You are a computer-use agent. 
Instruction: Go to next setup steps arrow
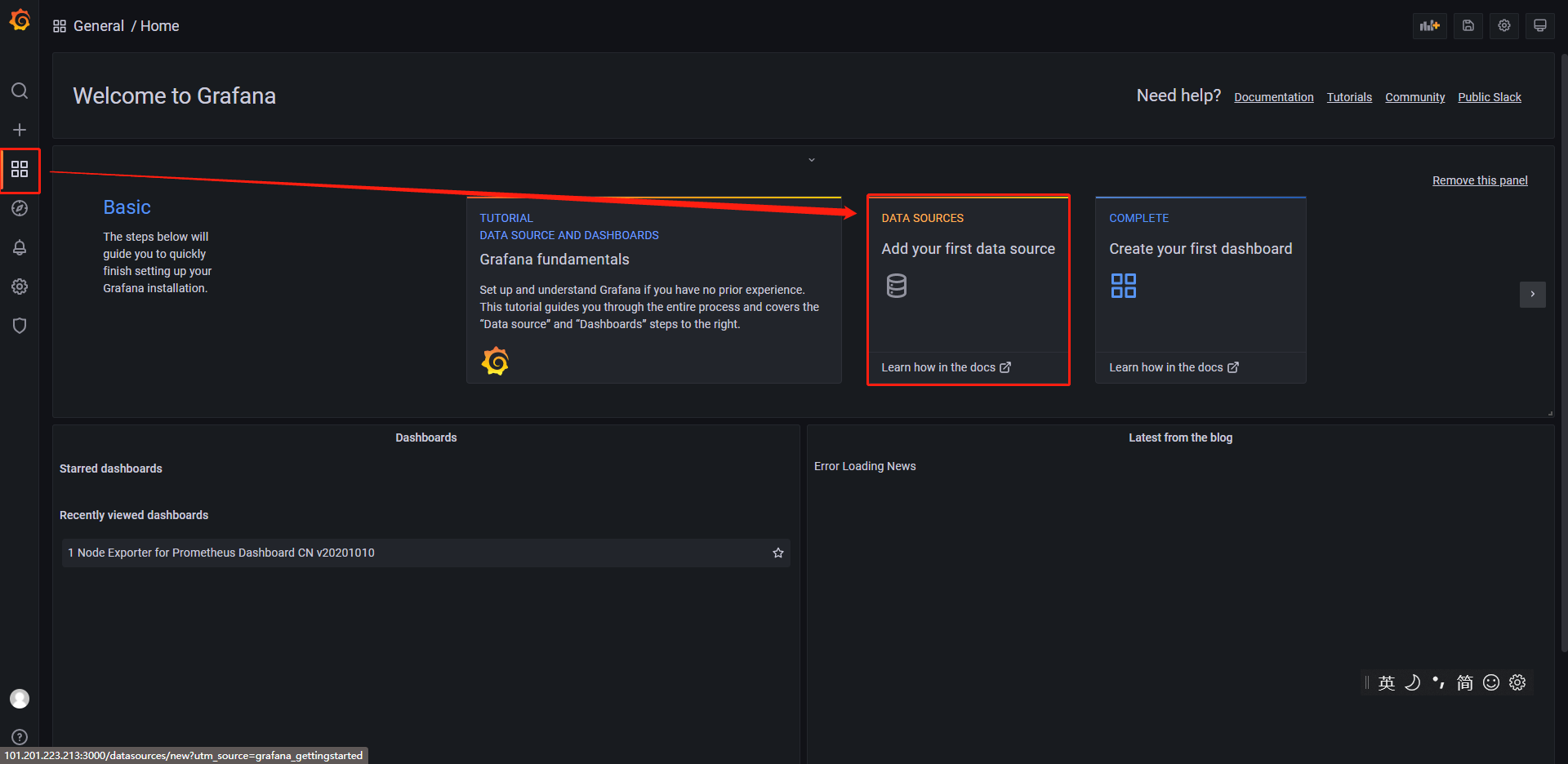pos(1533,294)
